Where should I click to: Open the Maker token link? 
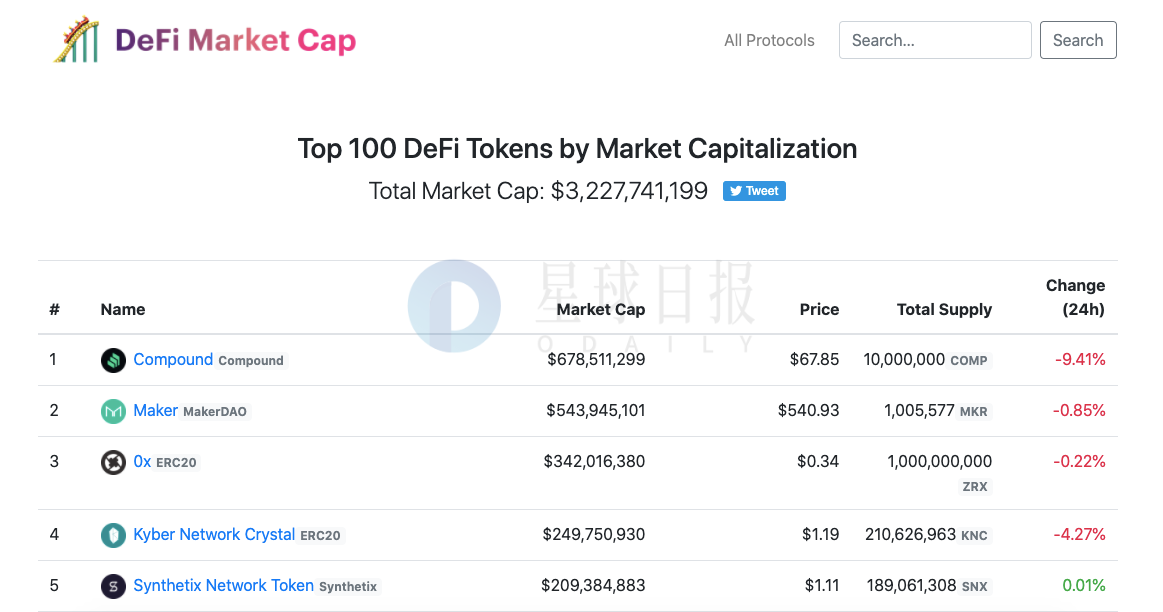pos(155,411)
